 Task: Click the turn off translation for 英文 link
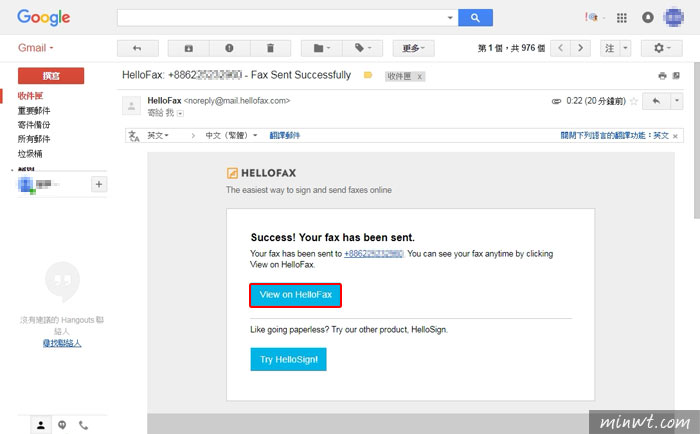615,135
